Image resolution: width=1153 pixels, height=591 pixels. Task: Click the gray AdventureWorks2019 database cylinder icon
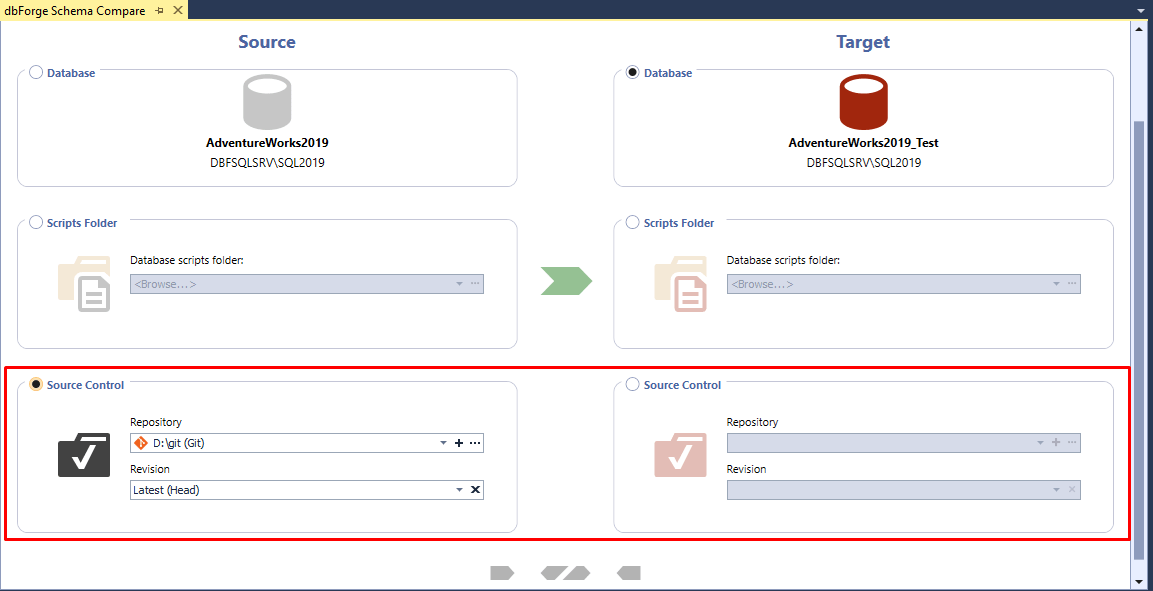click(267, 101)
